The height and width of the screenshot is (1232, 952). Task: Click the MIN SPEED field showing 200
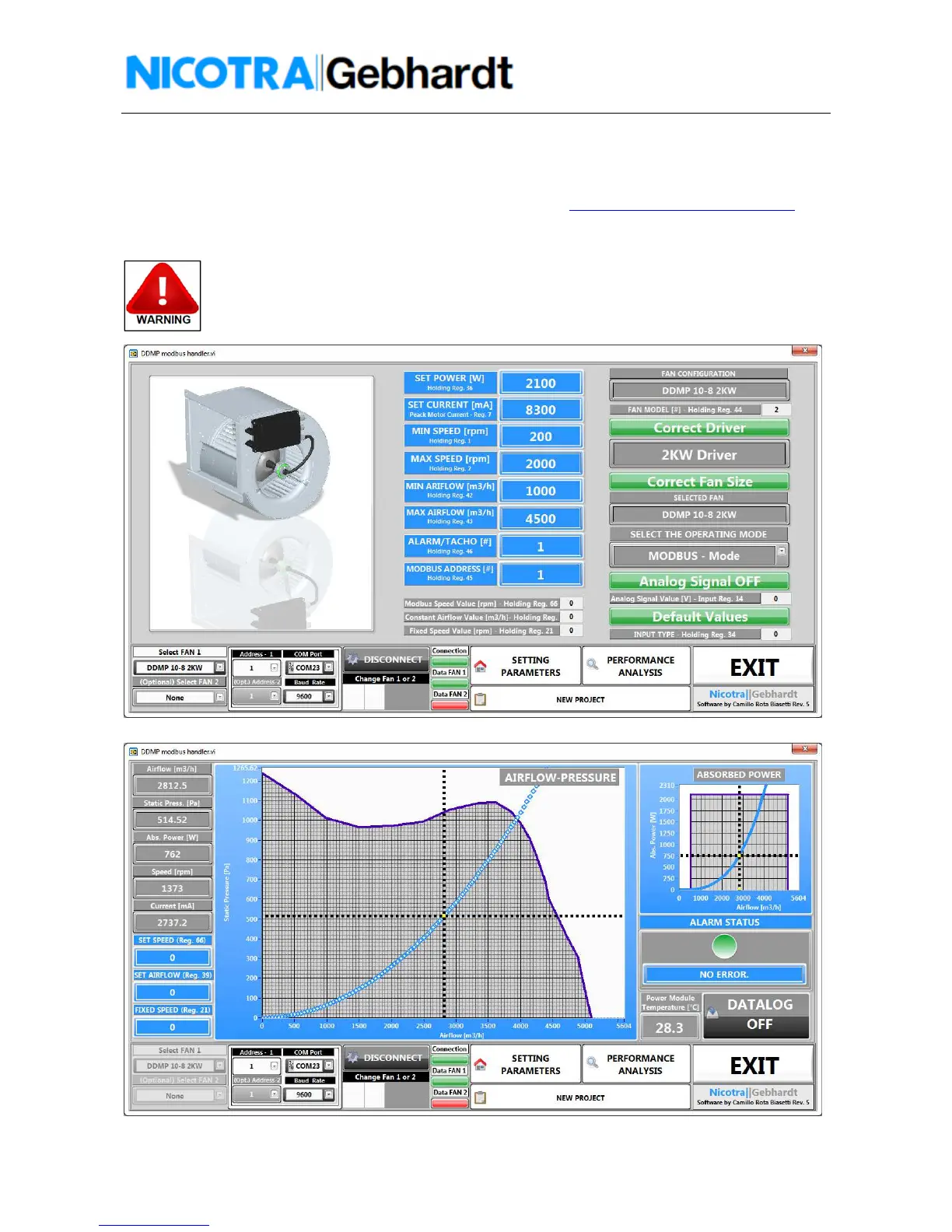[x=541, y=436]
